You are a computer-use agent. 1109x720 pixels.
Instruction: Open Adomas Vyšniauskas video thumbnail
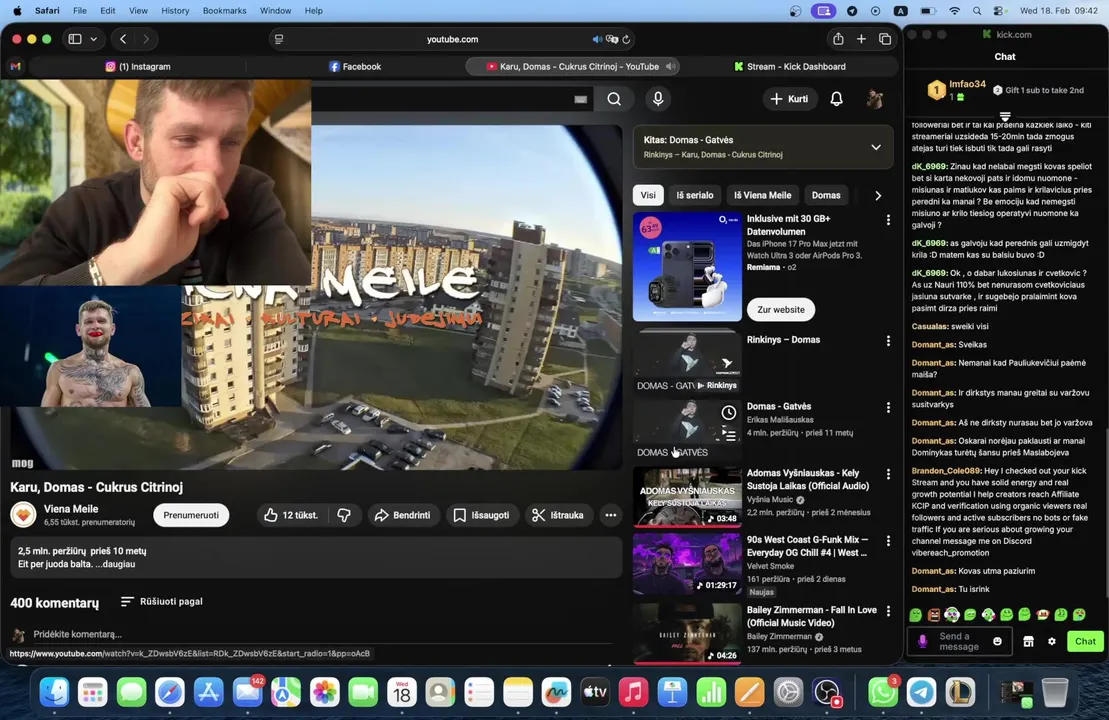[687, 497]
